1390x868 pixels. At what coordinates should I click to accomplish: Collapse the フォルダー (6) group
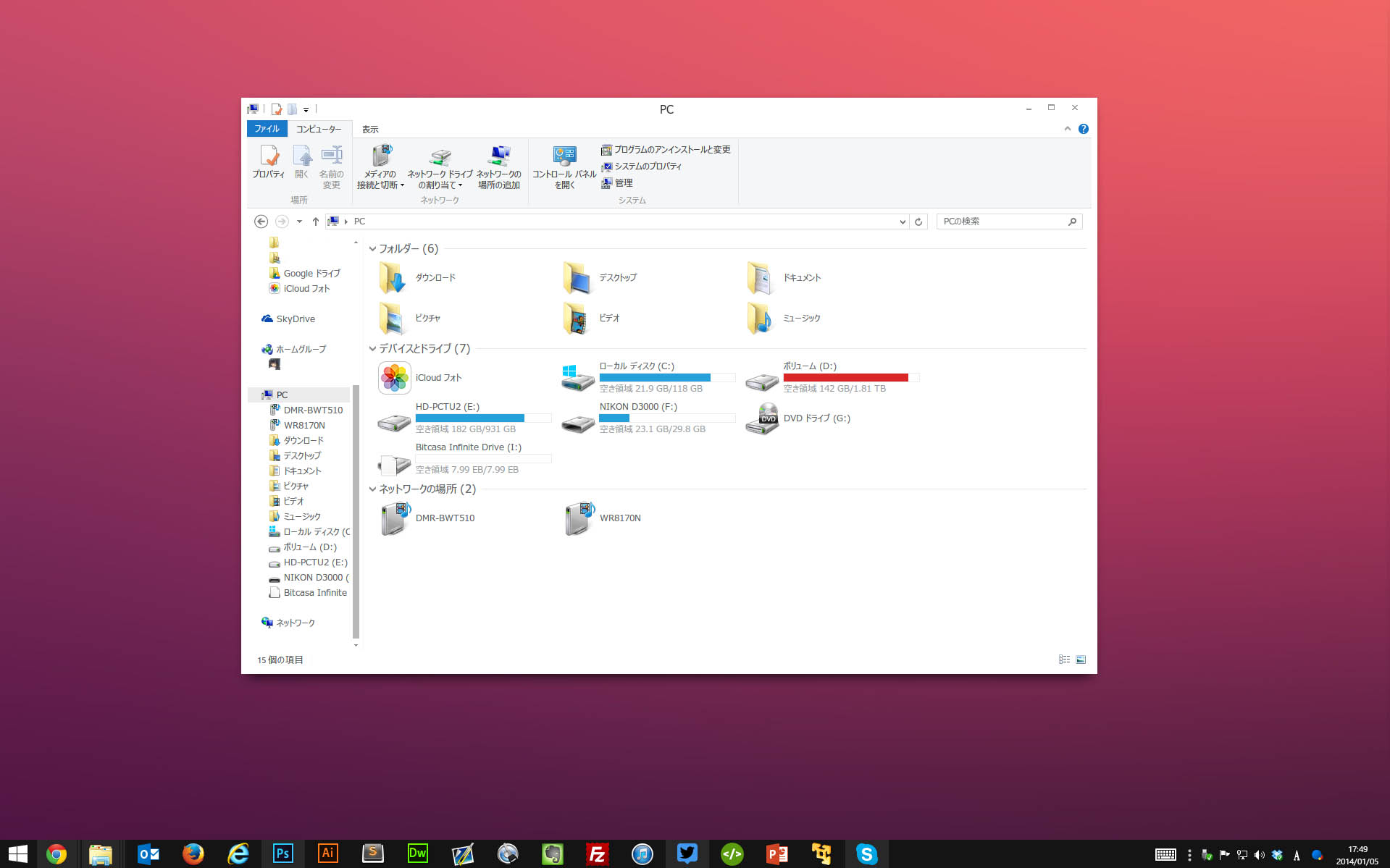(372, 249)
